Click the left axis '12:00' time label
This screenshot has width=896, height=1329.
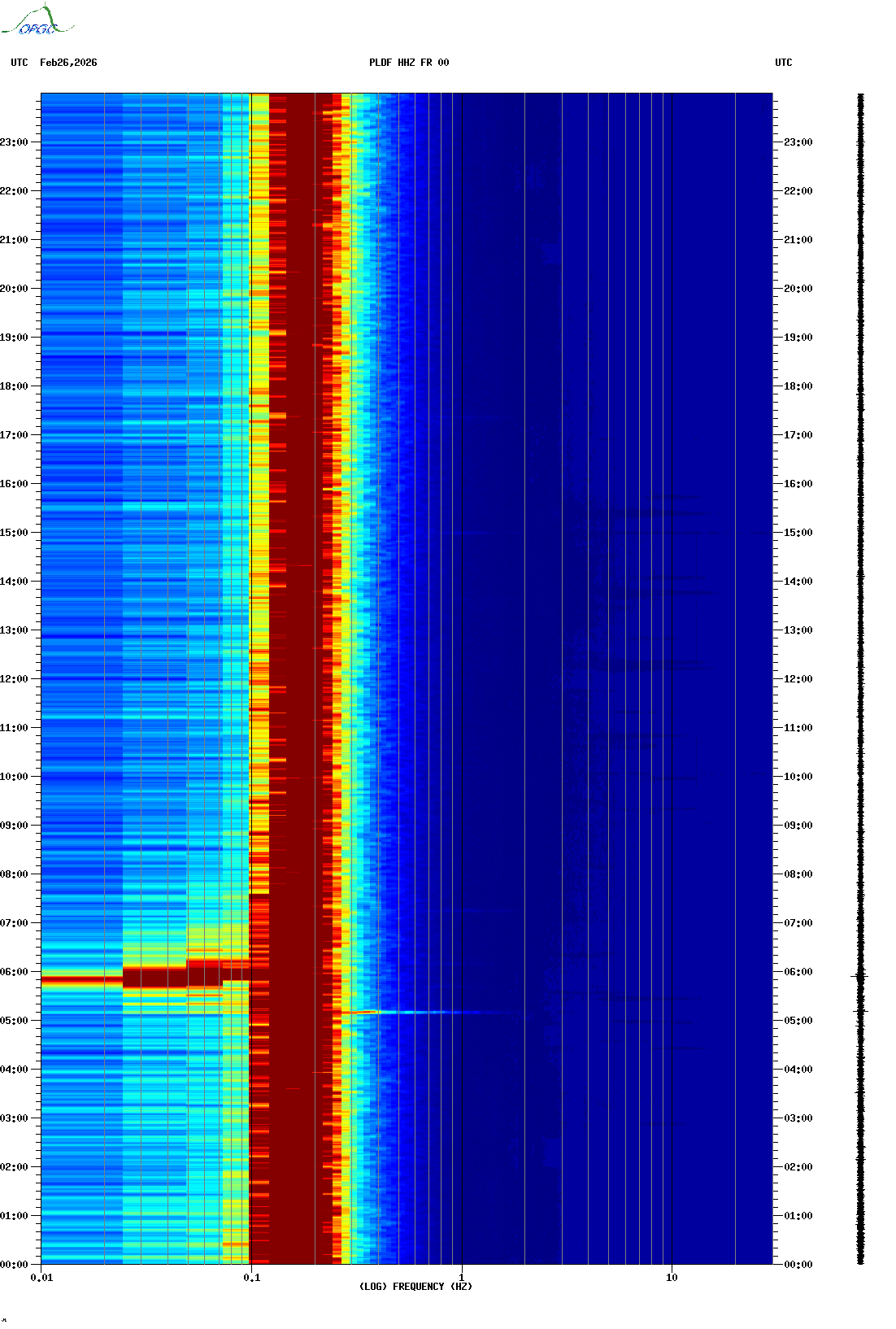[x=14, y=679]
